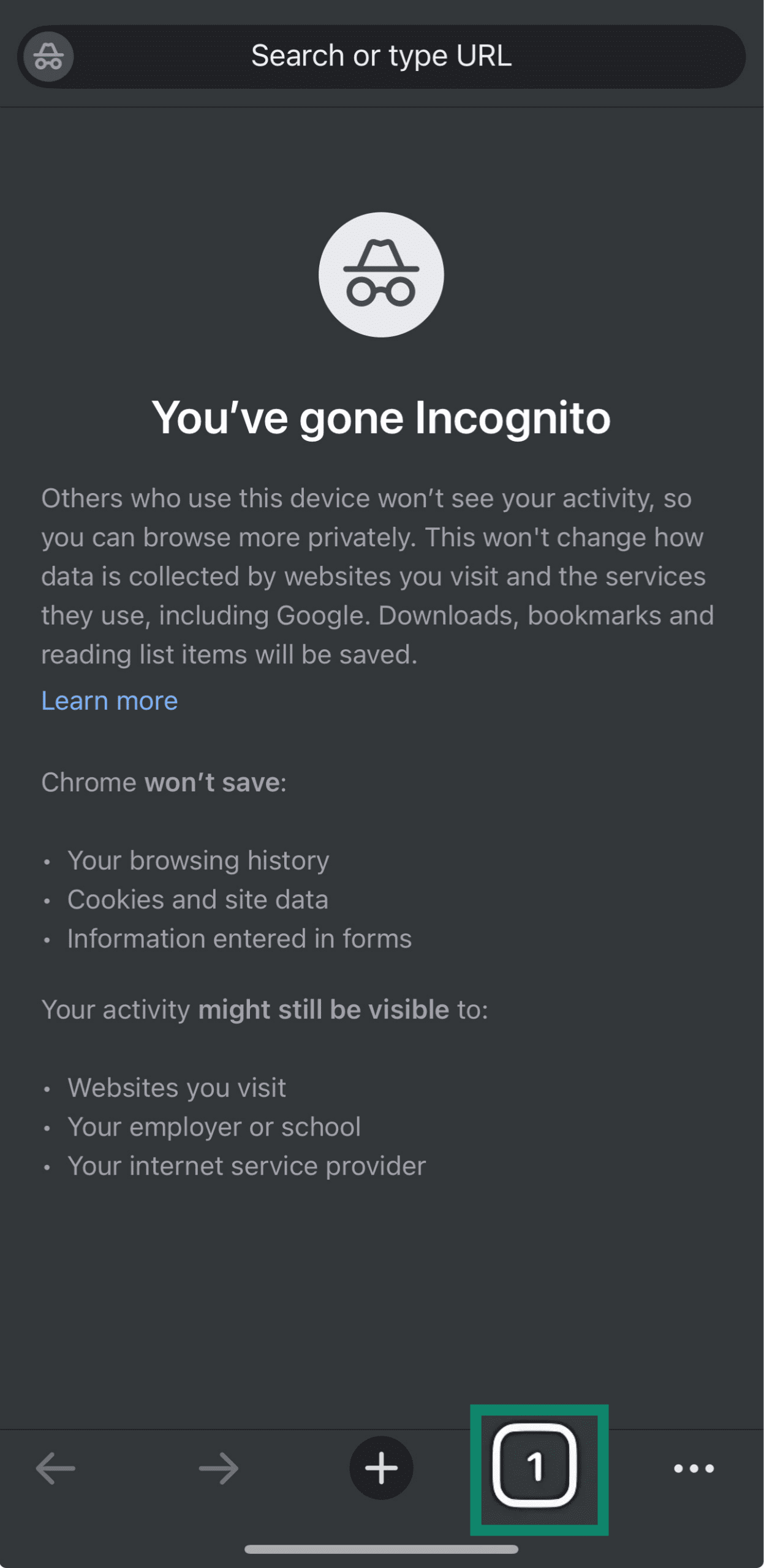Tap the bullet beside Your browsing history
Screen dimensions: 764x1568
48,861
